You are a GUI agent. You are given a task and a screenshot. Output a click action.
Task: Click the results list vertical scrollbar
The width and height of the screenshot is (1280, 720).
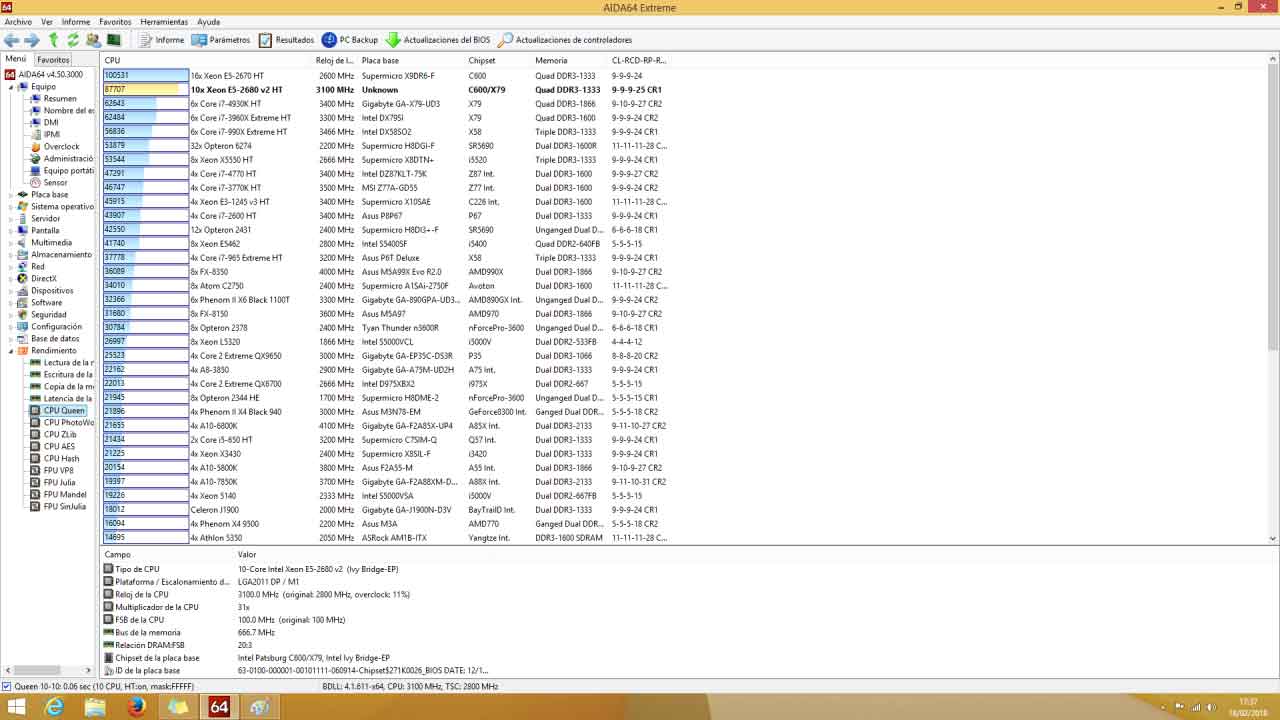click(x=1273, y=300)
